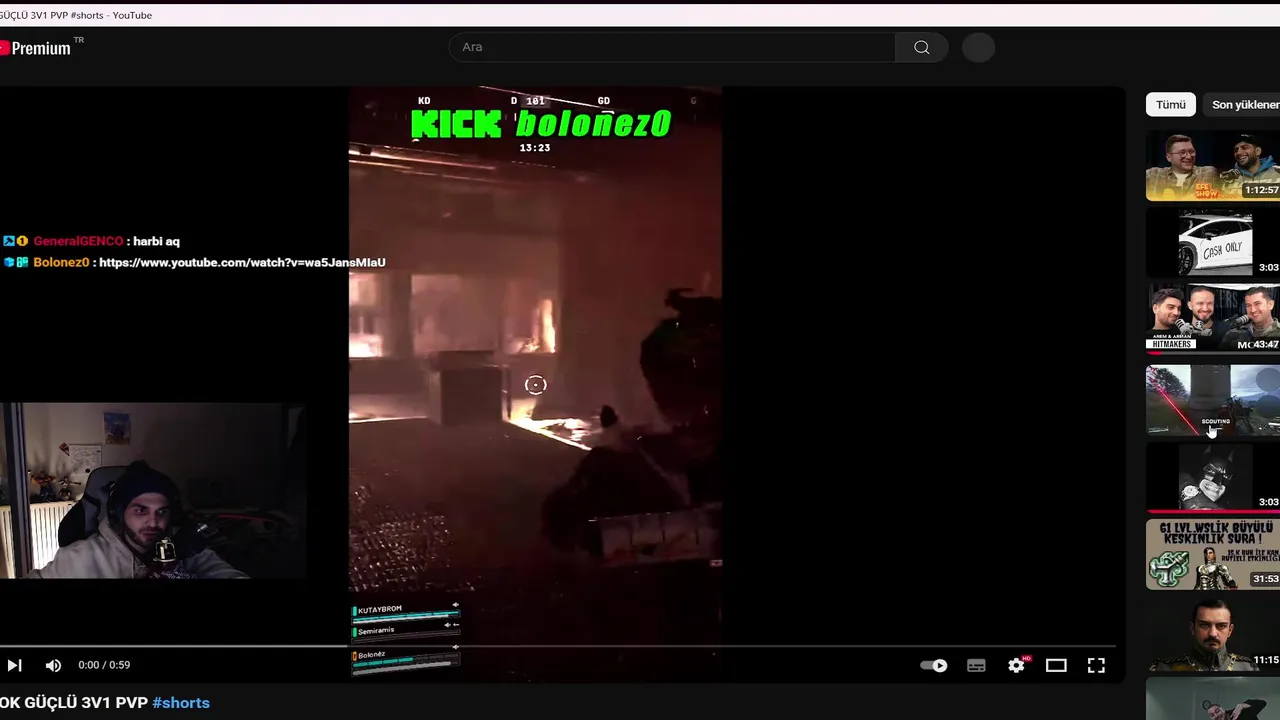Click the video progress bar
This screenshot has height=720, width=1280.
[560, 646]
